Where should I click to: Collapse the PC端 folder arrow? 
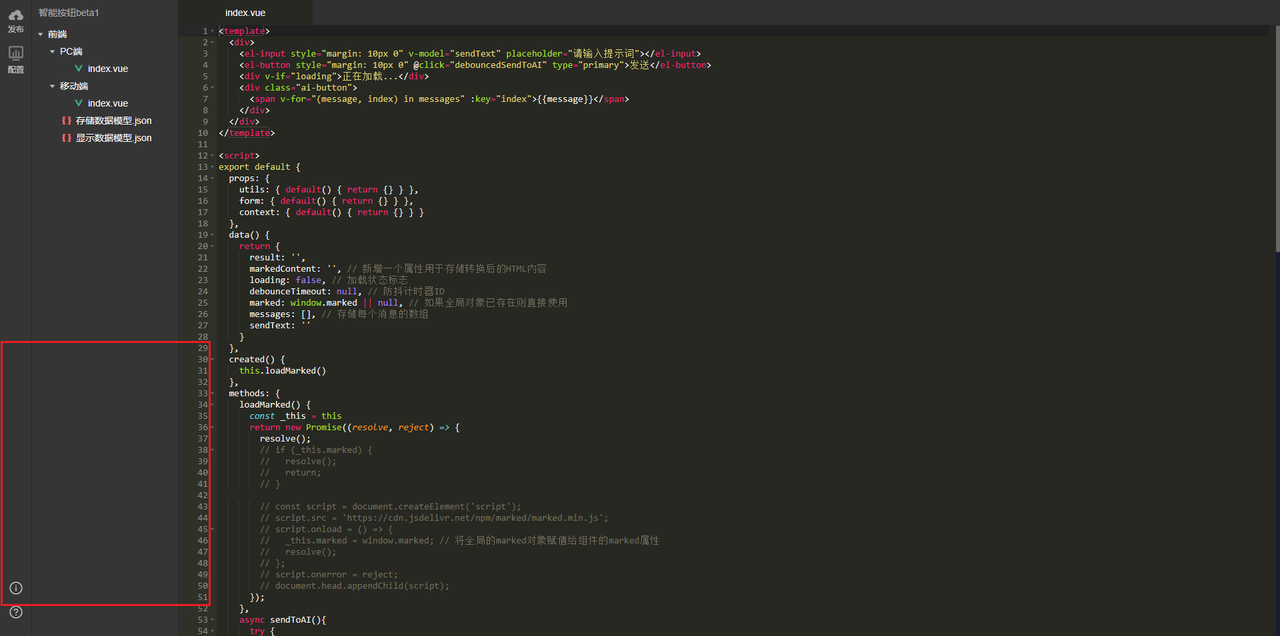[x=53, y=51]
